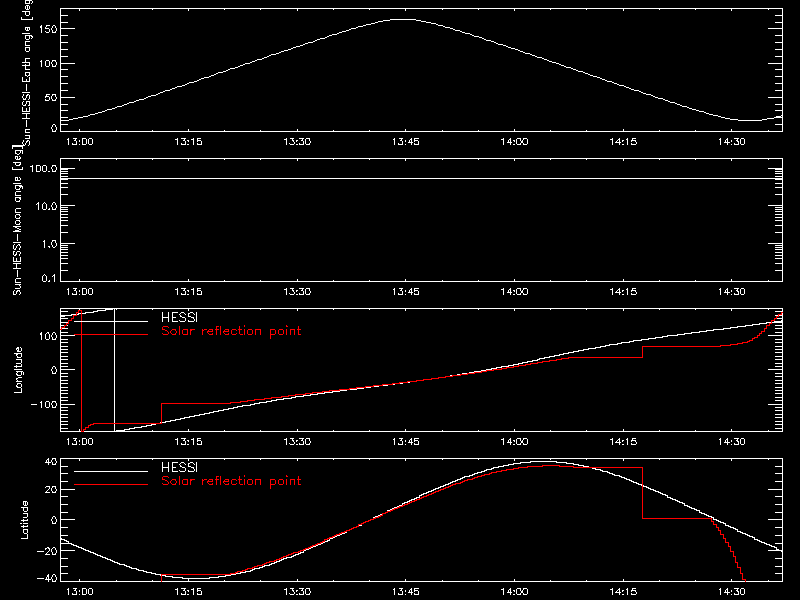Click the -100 tick label on the Longitude axis

44,404
